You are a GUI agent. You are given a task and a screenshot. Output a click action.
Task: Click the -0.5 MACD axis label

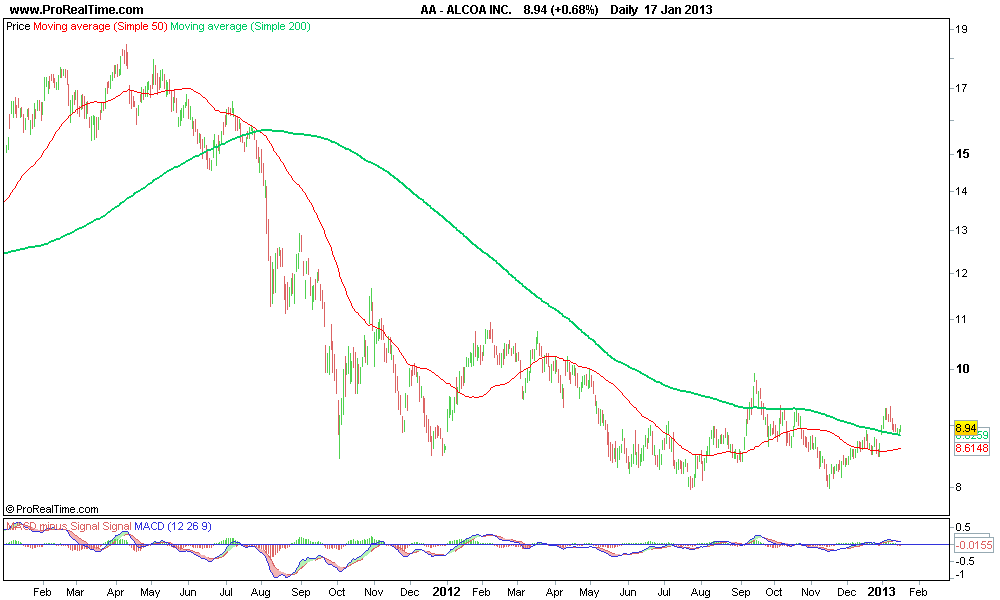click(965, 561)
